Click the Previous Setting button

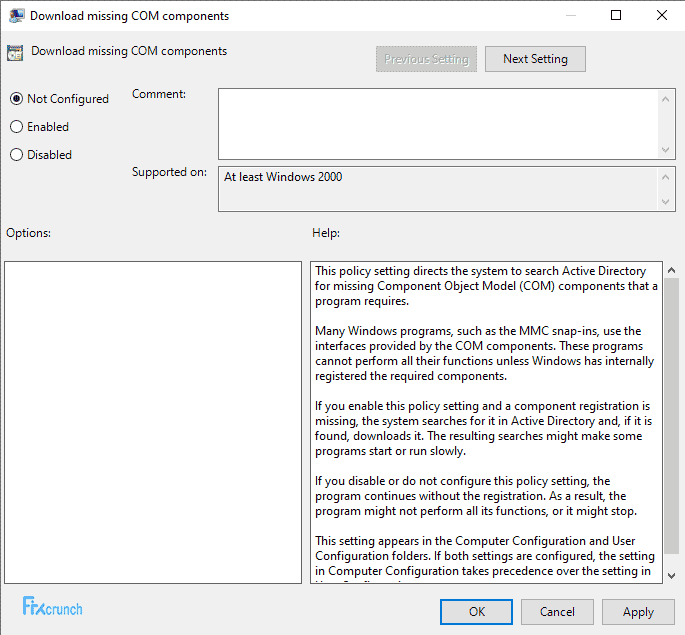click(426, 59)
